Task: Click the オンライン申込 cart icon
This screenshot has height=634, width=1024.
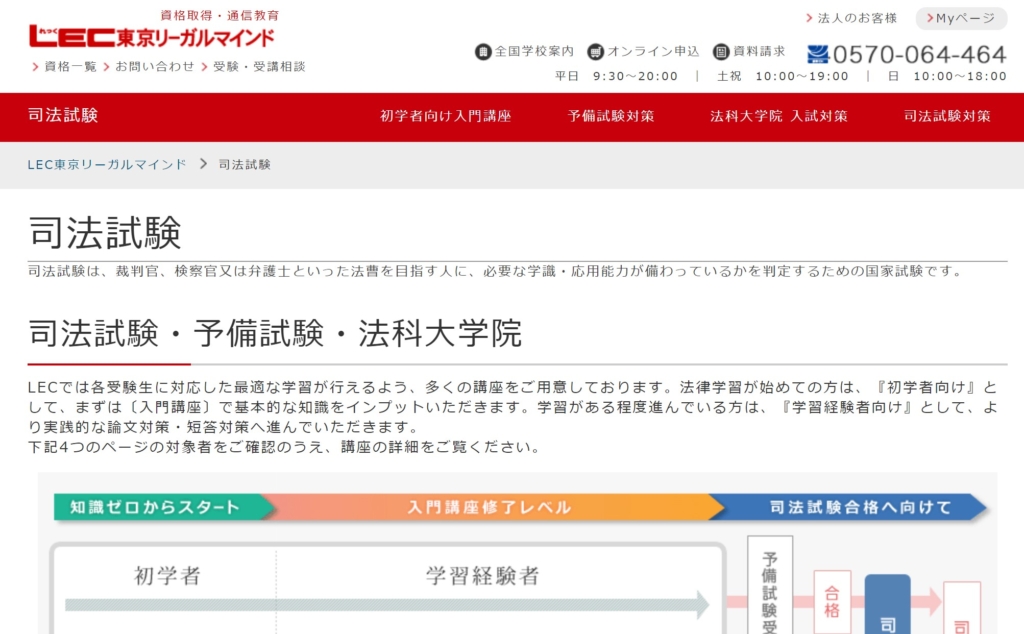Action: 595,52
